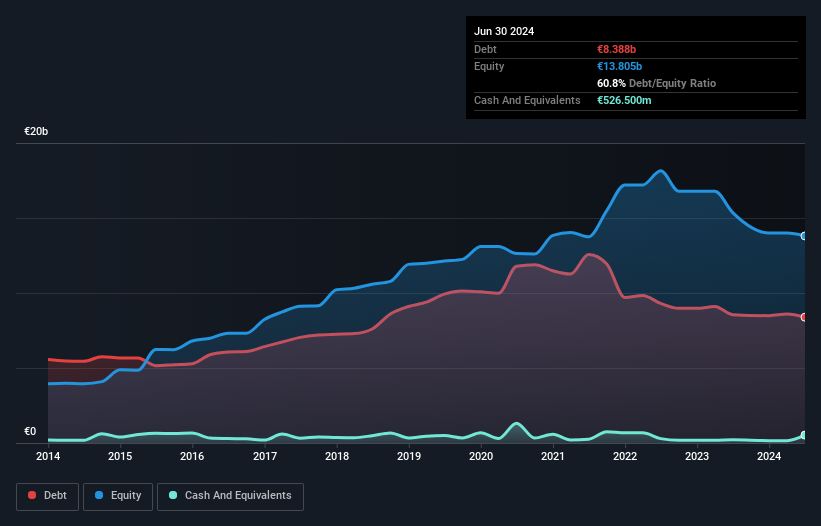Viewport: 821px width, 526px height.
Task: Click the teal Cash legend dot
Action: [173, 495]
